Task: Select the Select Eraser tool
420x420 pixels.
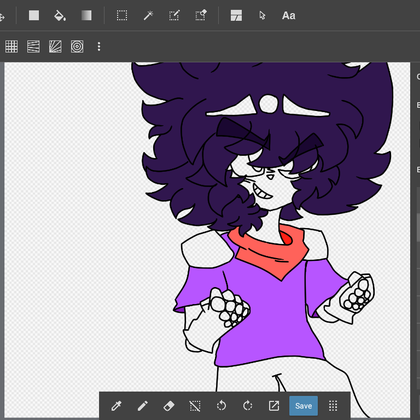Action: pyautogui.click(x=201, y=15)
